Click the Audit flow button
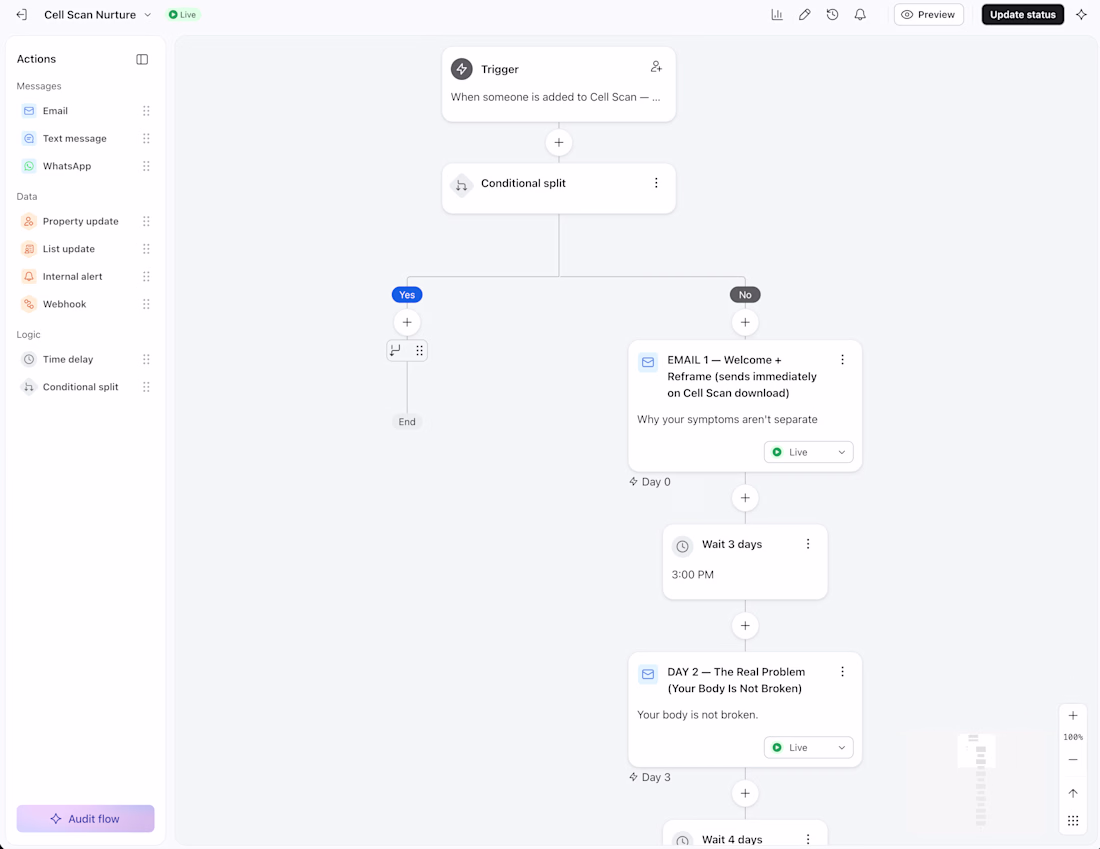The height and width of the screenshot is (849, 1100). click(86, 819)
